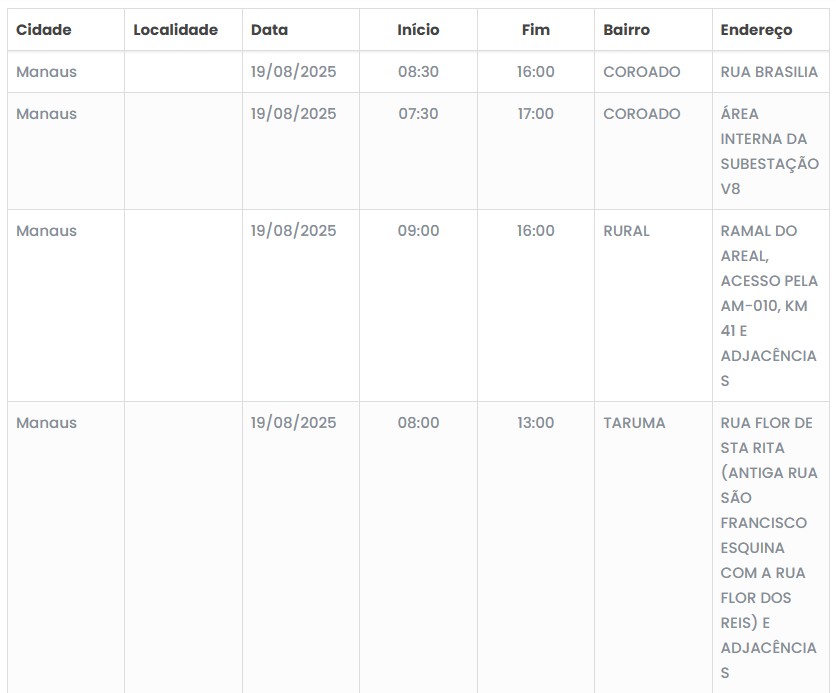Click the Localidade column header
The height and width of the screenshot is (693, 836).
(x=175, y=30)
